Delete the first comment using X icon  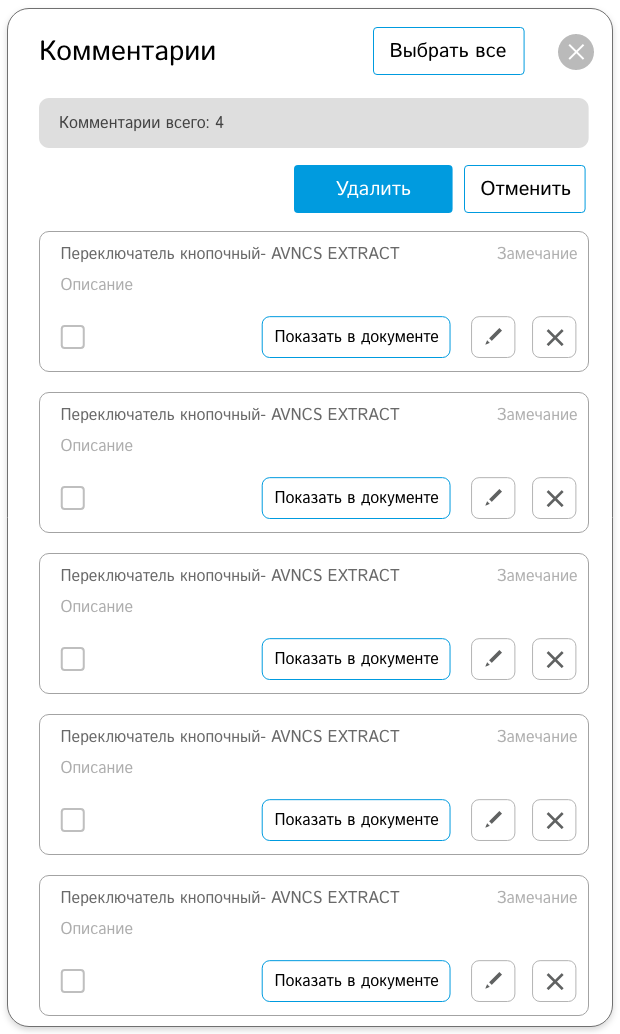554,337
